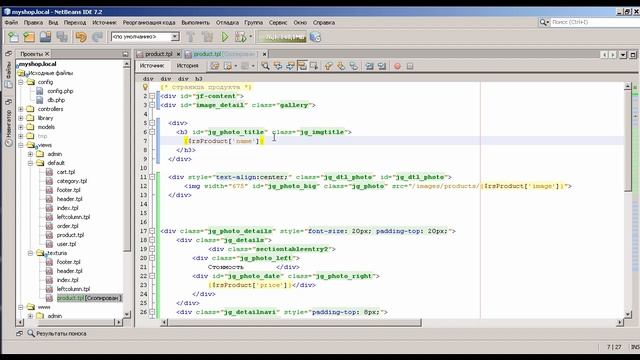The height and width of the screenshot is (360, 640).
Task: Toggle Highlight Search in editor toolbar
Action: [302, 66]
